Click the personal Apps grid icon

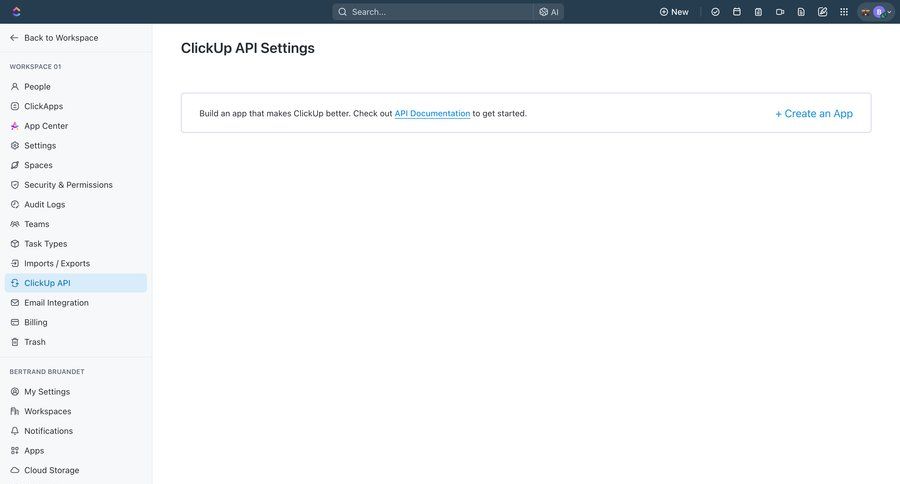[15, 451]
